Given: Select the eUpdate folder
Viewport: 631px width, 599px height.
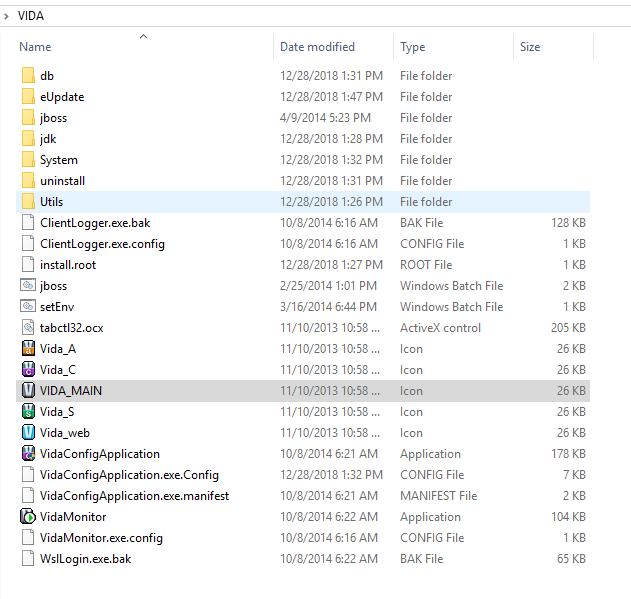Looking at the screenshot, I should [61, 97].
